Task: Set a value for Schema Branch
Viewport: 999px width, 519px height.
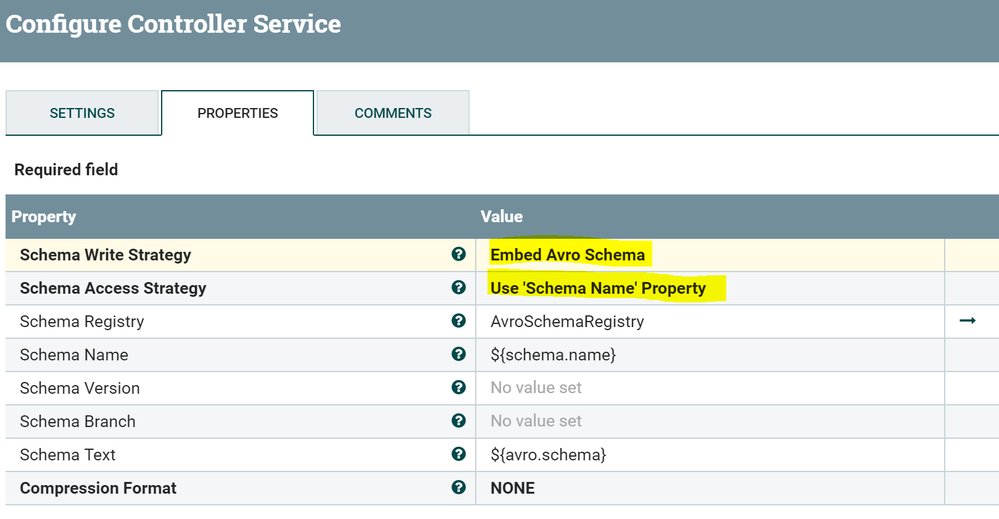Action: [536, 421]
